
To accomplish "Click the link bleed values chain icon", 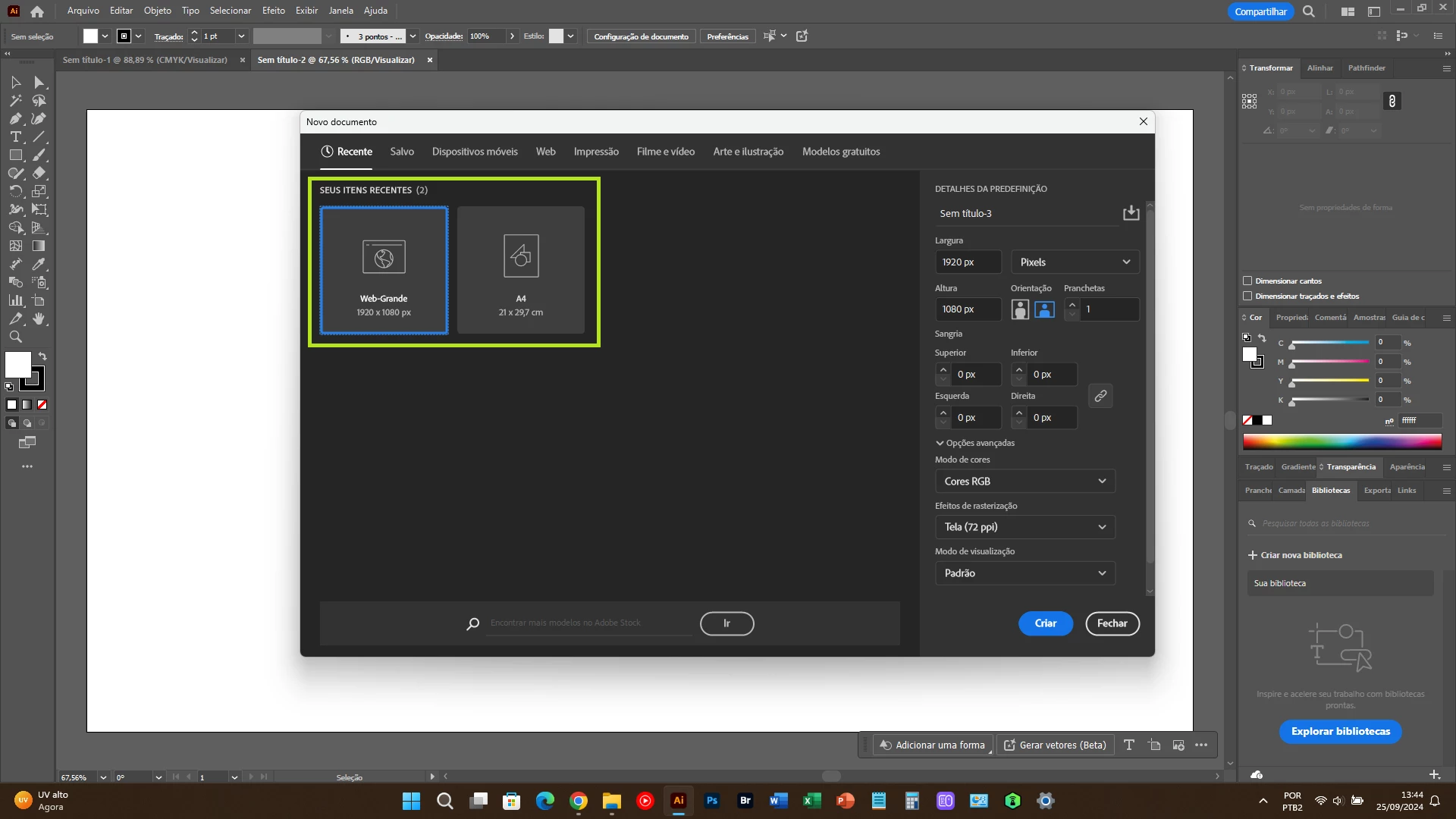I will 1100,396.
